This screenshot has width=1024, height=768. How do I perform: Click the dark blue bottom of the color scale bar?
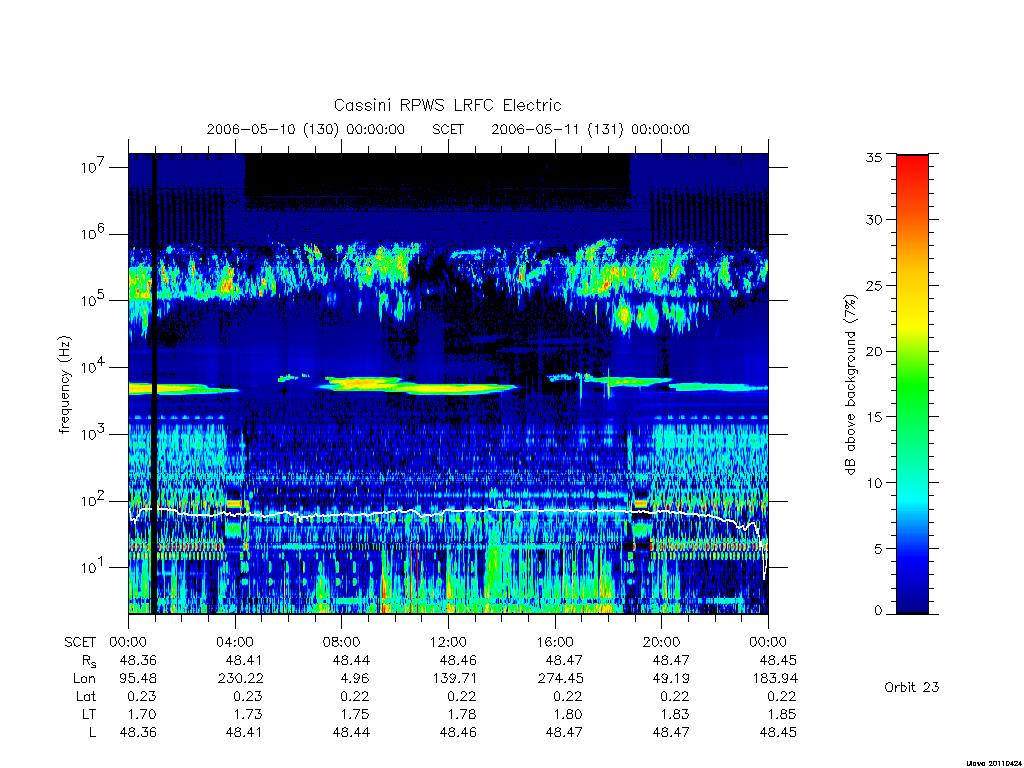pos(912,604)
